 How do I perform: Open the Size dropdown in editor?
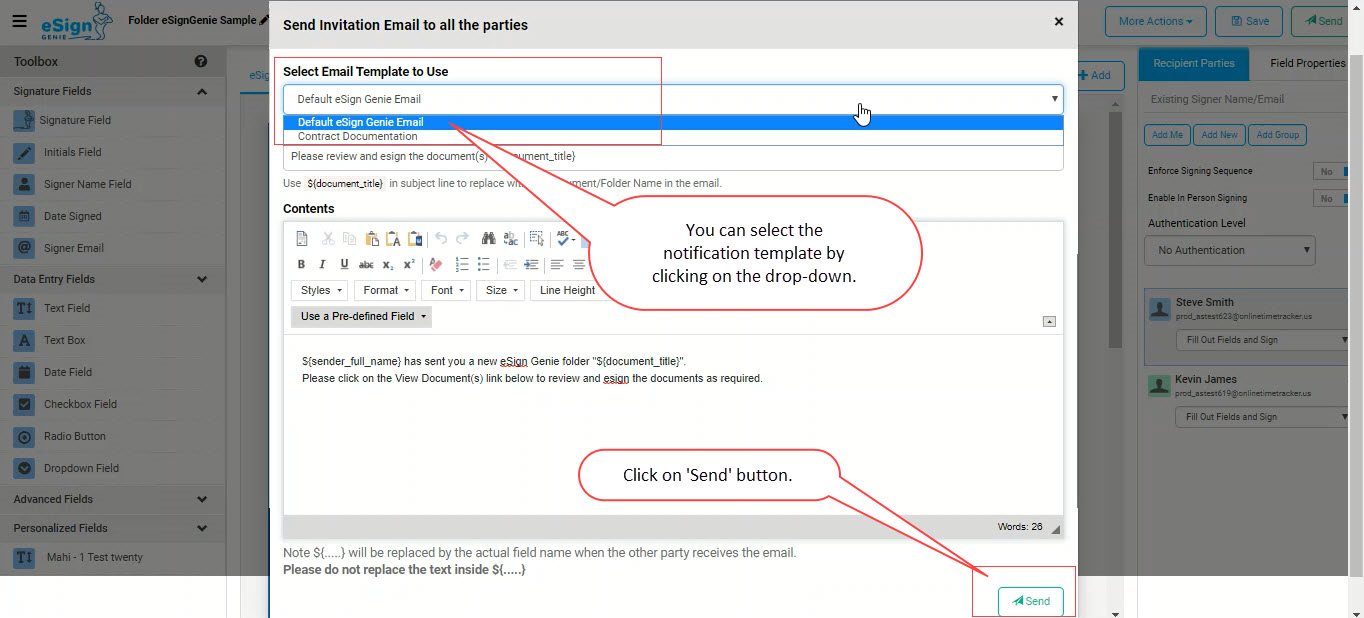pyautogui.click(x=501, y=290)
